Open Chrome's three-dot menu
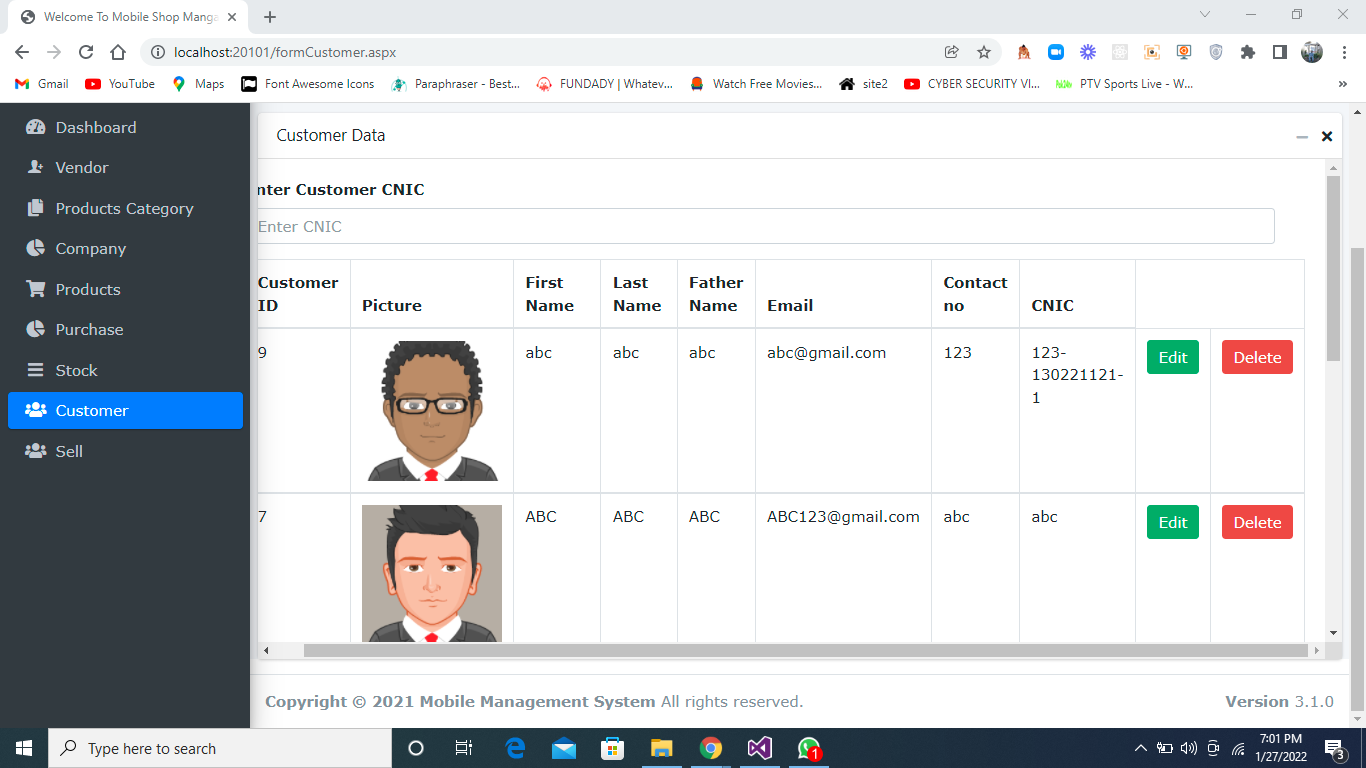Viewport: 1366px width, 768px height. coord(1343,52)
